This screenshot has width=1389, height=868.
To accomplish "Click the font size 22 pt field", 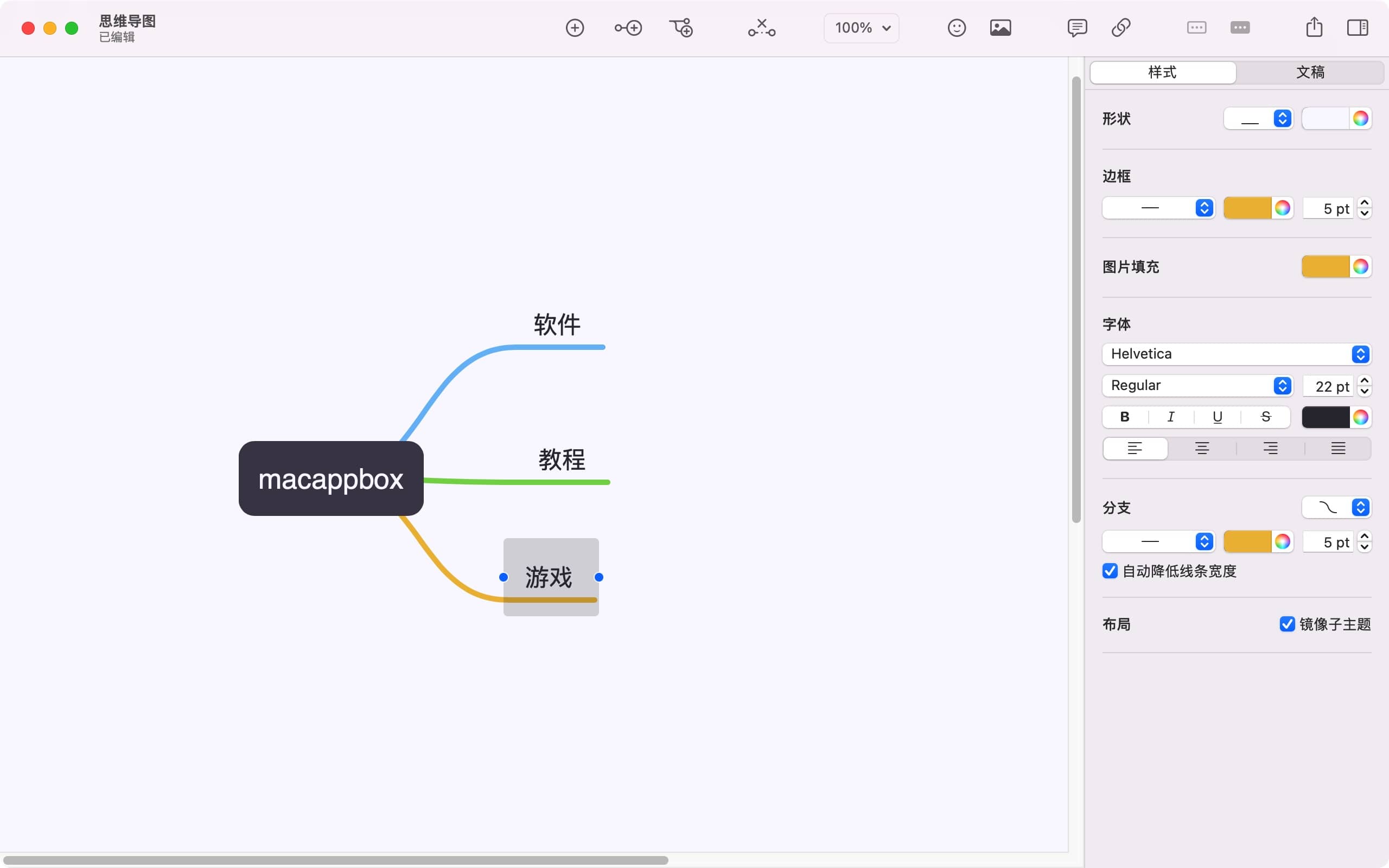I will (1328, 386).
